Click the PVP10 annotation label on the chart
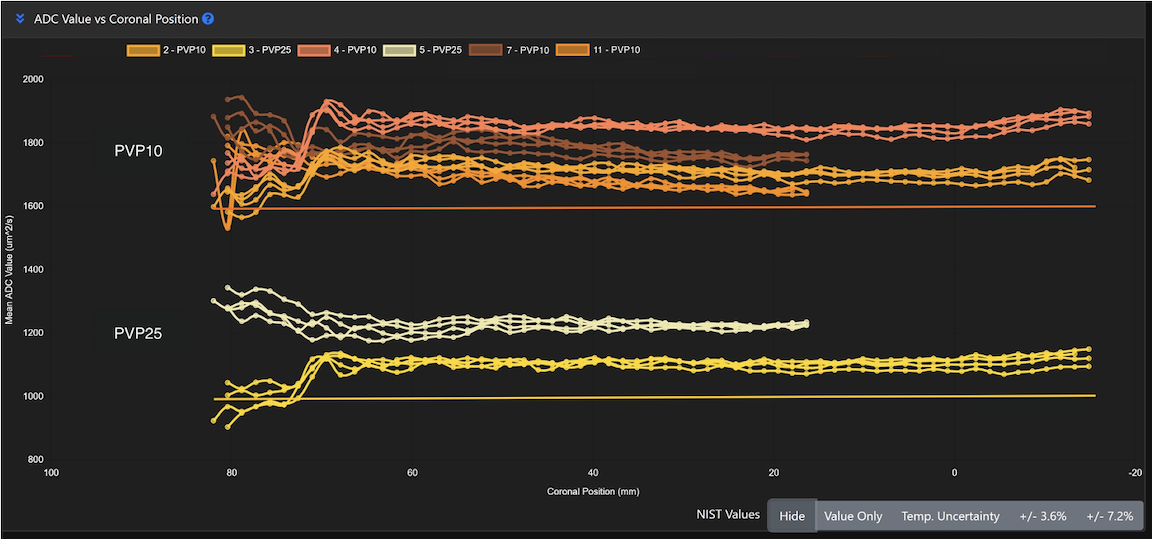The image size is (1152, 539). click(138, 151)
